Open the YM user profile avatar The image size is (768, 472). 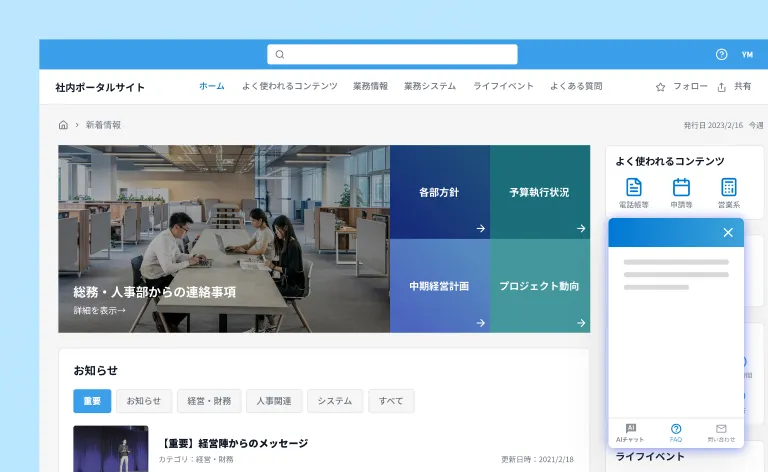[x=747, y=54]
